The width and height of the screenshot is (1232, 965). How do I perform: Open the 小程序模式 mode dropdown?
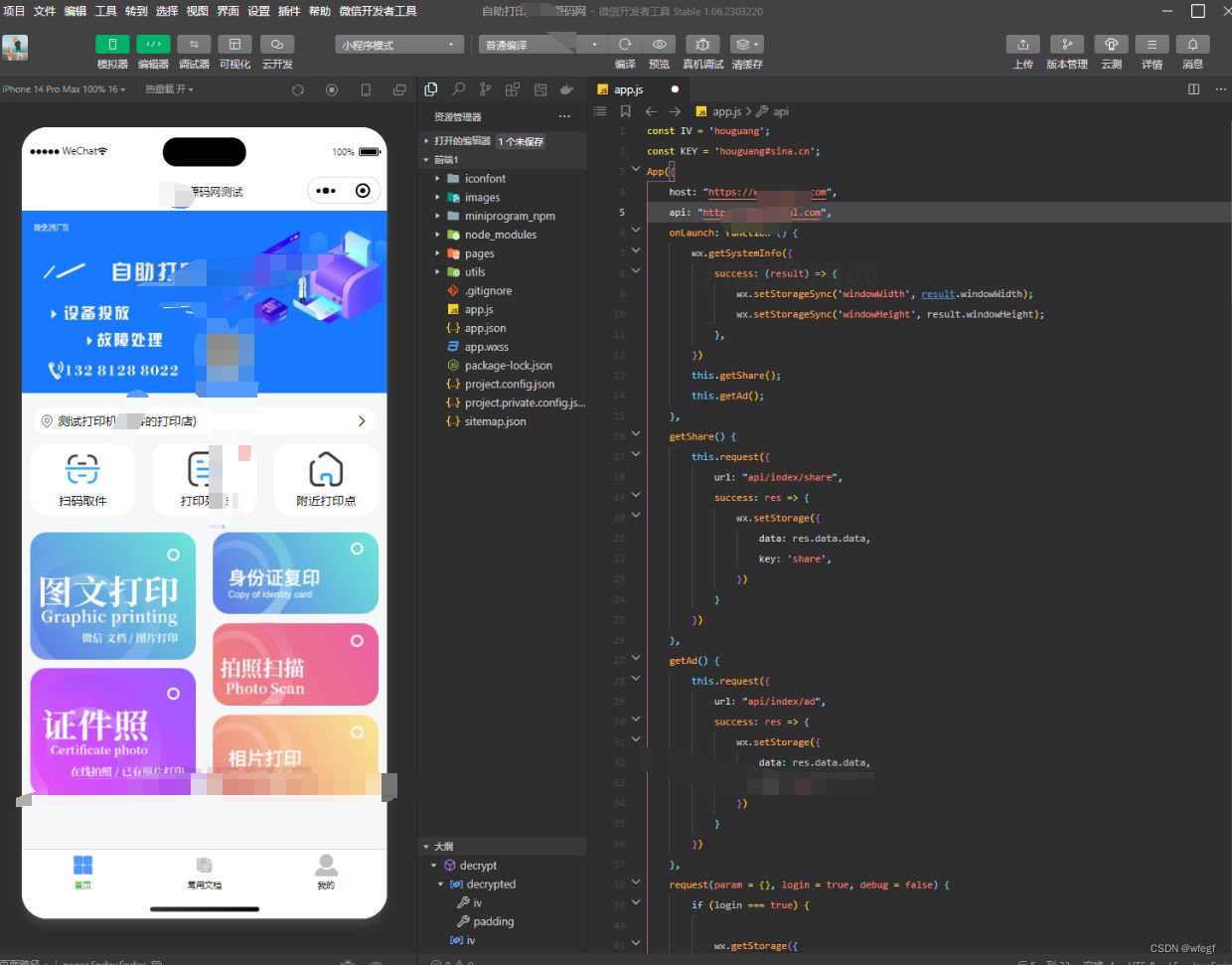(x=399, y=45)
